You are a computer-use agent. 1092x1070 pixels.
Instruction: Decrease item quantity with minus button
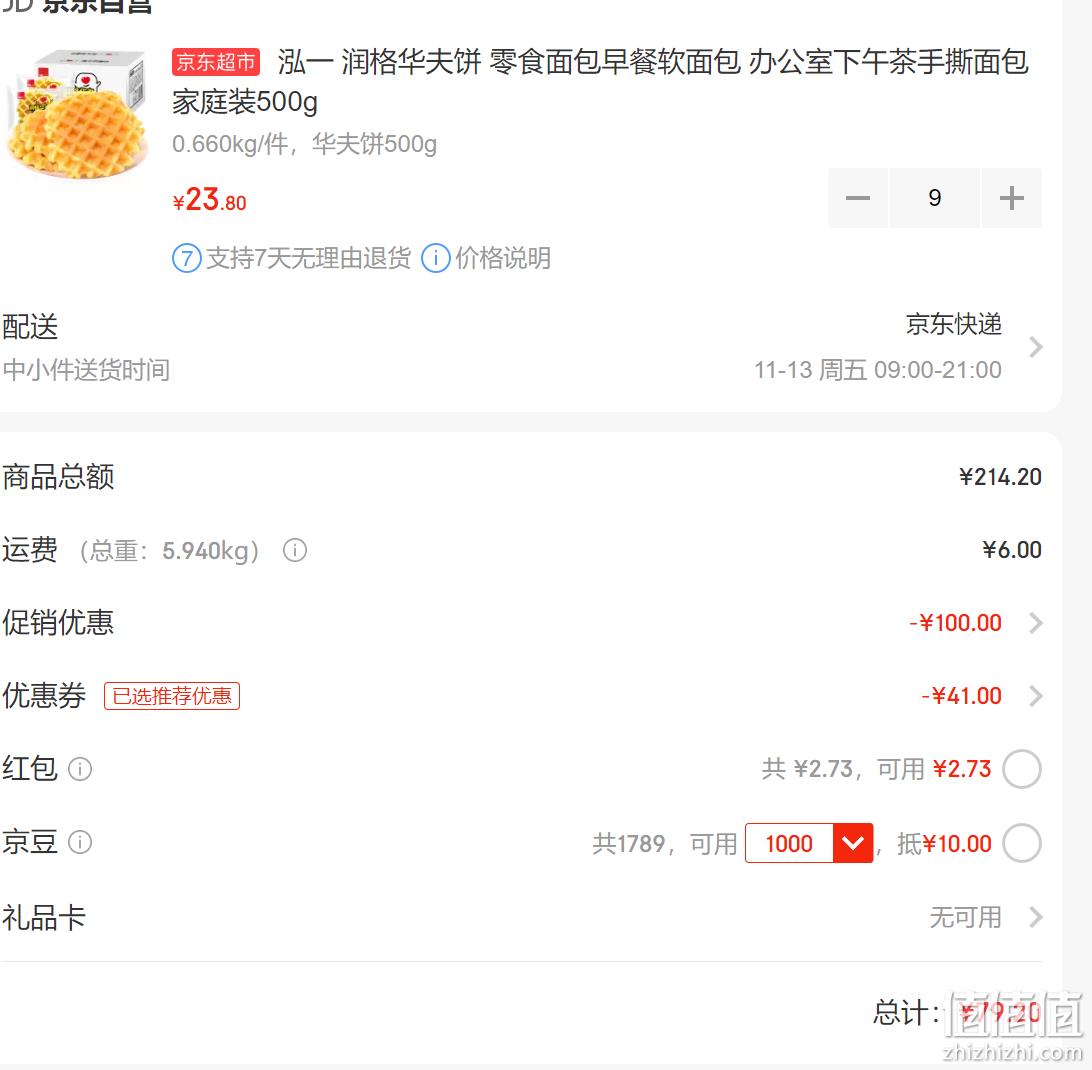click(x=857, y=198)
